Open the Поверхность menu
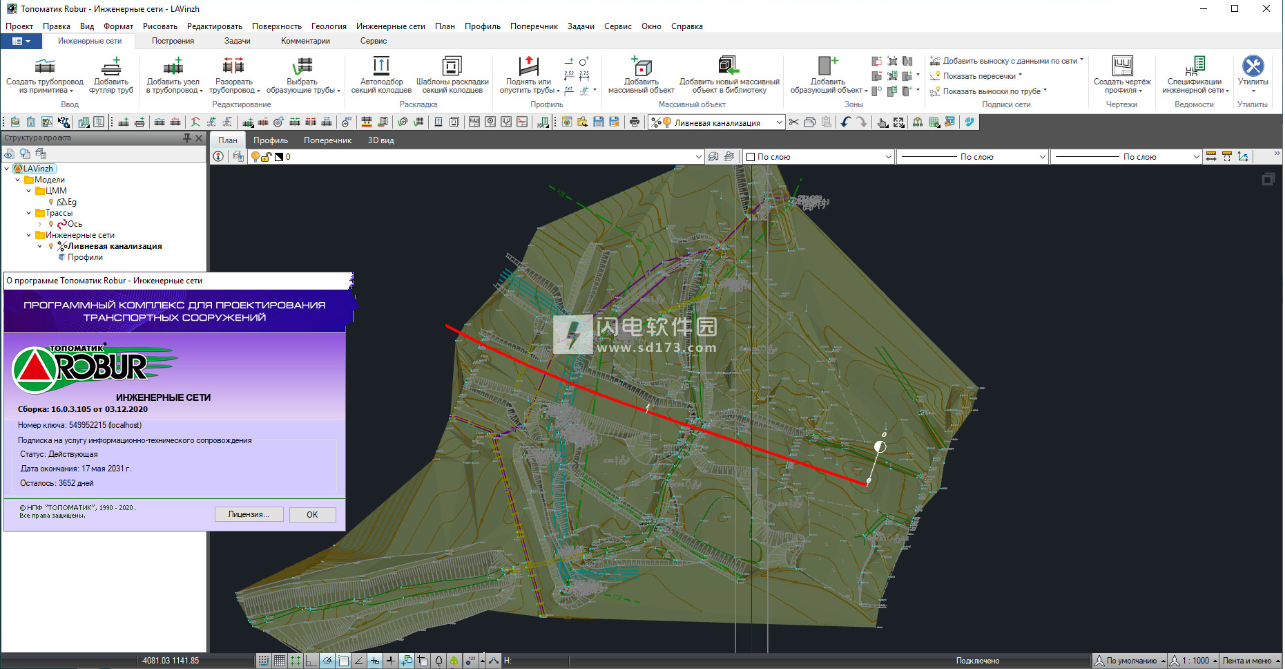 (277, 25)
